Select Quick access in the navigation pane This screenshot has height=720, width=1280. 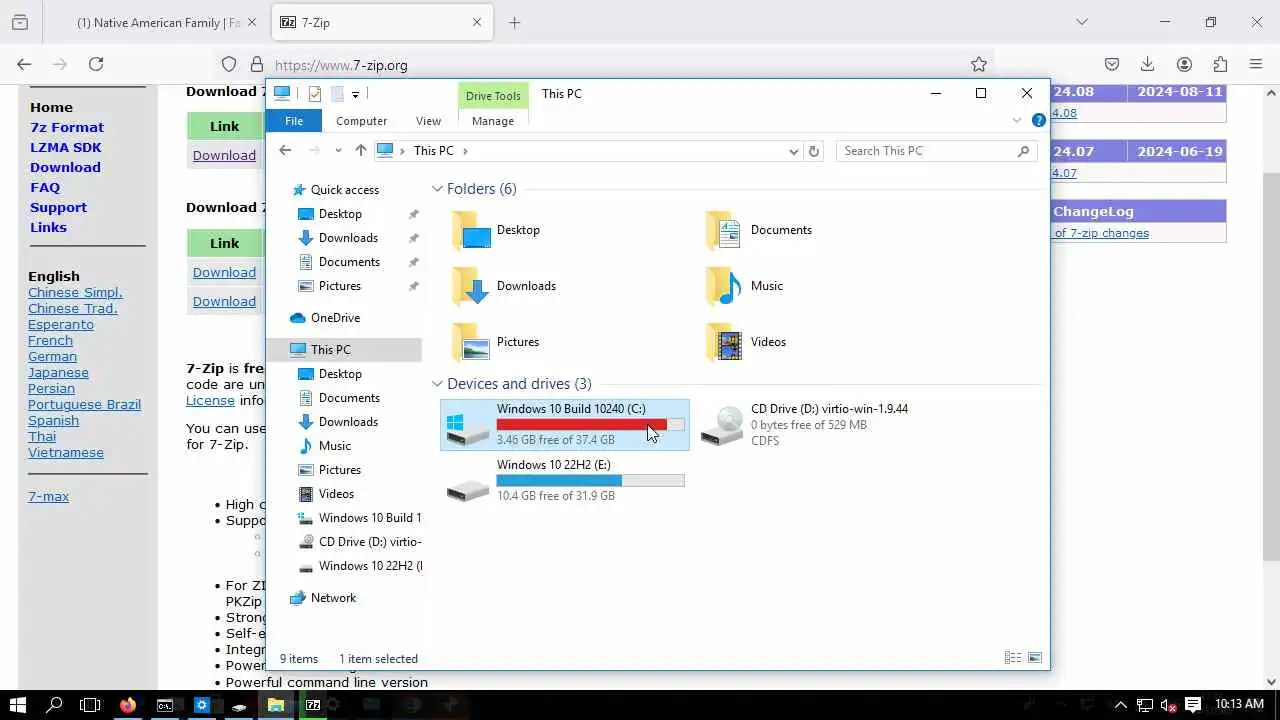point(345,190)
